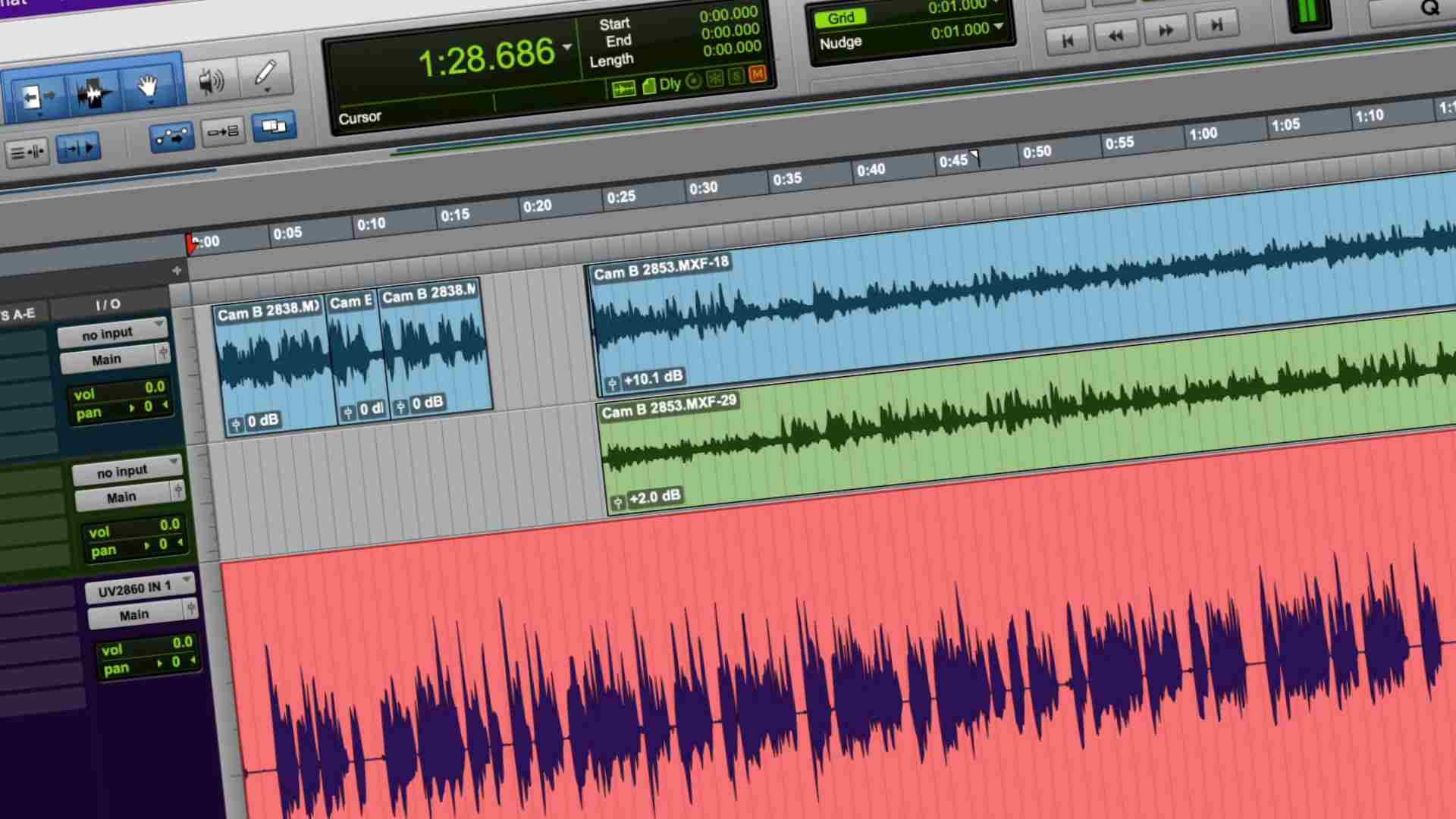
Task: Select the Grabber hand tool
Action: point(148,86)
